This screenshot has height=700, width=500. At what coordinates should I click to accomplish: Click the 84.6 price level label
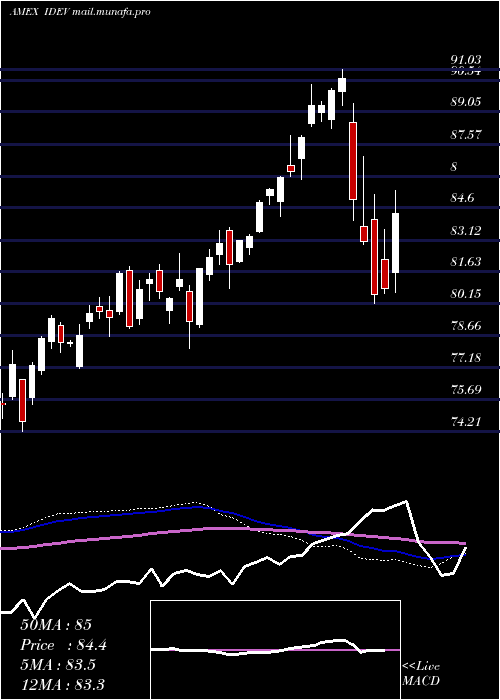[x=462, y=198]
